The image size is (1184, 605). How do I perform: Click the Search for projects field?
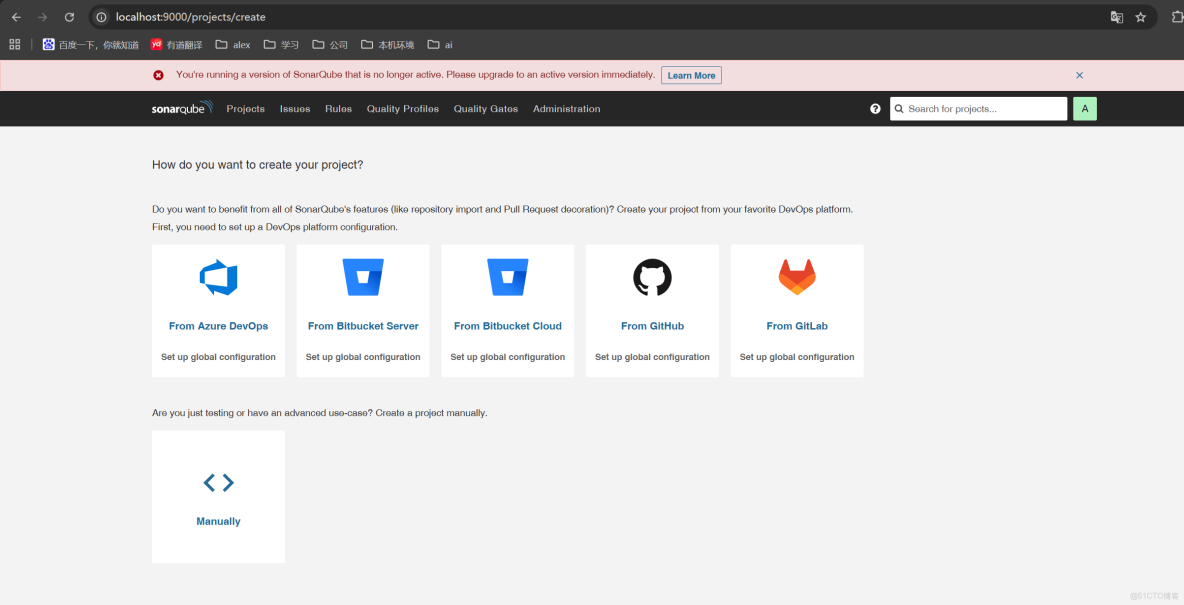pyautogui.click(x=978, y=108)
